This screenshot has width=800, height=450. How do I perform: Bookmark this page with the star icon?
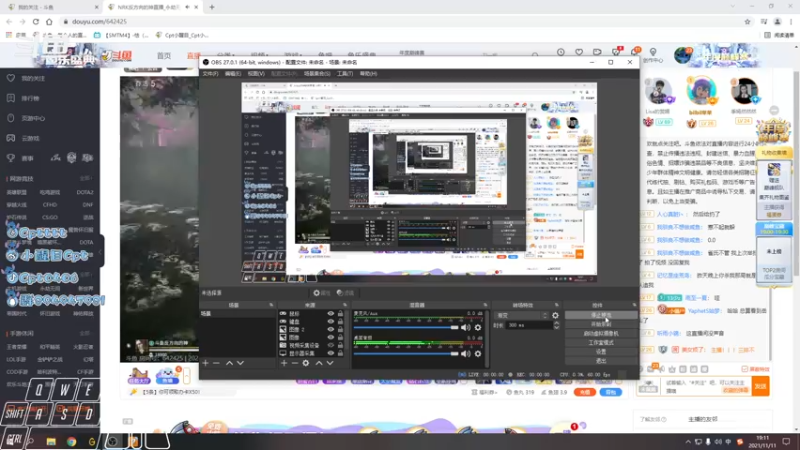pos(747,21)
